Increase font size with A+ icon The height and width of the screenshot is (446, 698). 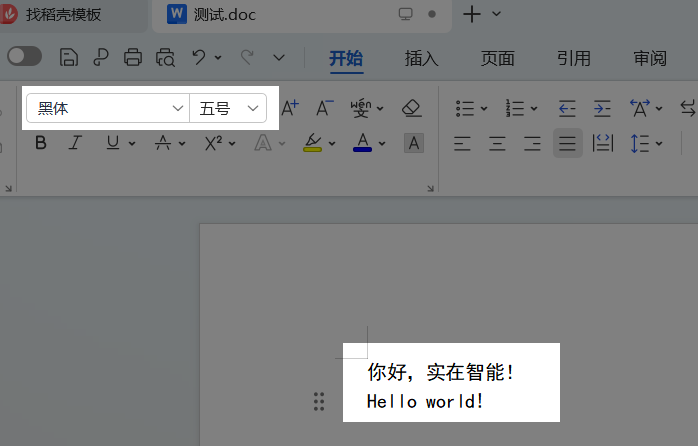pos(291,108)
